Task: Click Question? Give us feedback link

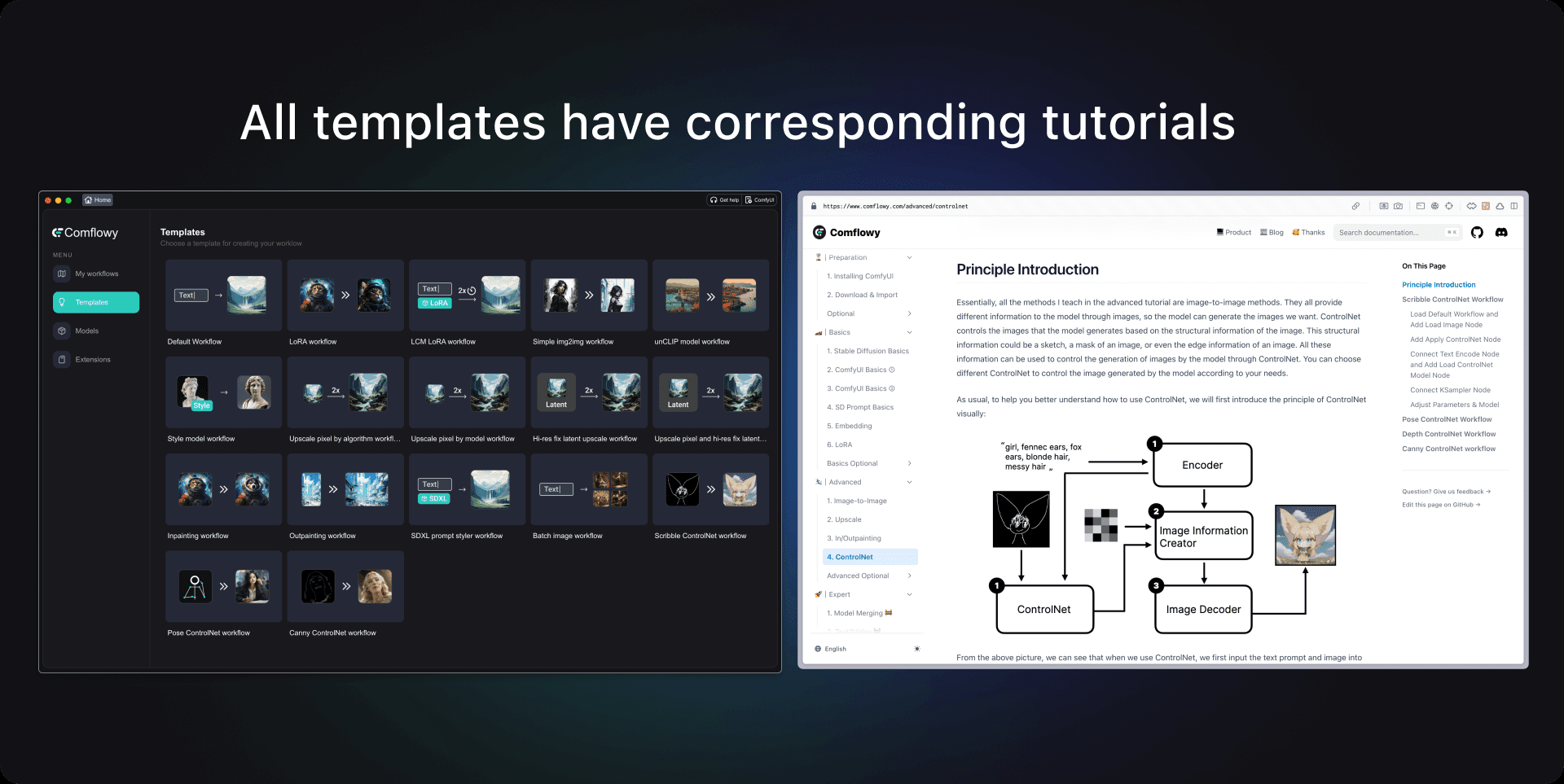Action: (1446, 492)
